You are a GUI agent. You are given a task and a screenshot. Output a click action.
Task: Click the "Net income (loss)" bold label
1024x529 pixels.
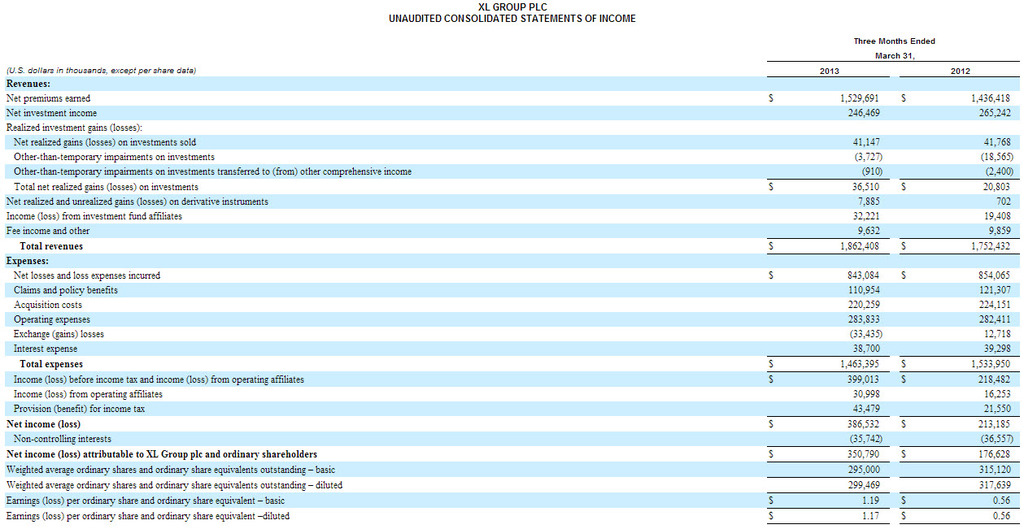coord(43,424)
